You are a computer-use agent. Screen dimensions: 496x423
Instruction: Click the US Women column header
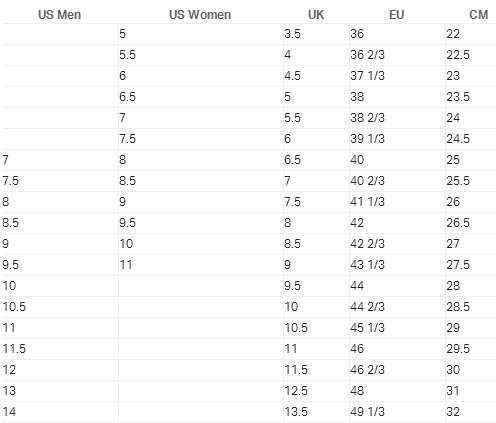pos(200,15)
